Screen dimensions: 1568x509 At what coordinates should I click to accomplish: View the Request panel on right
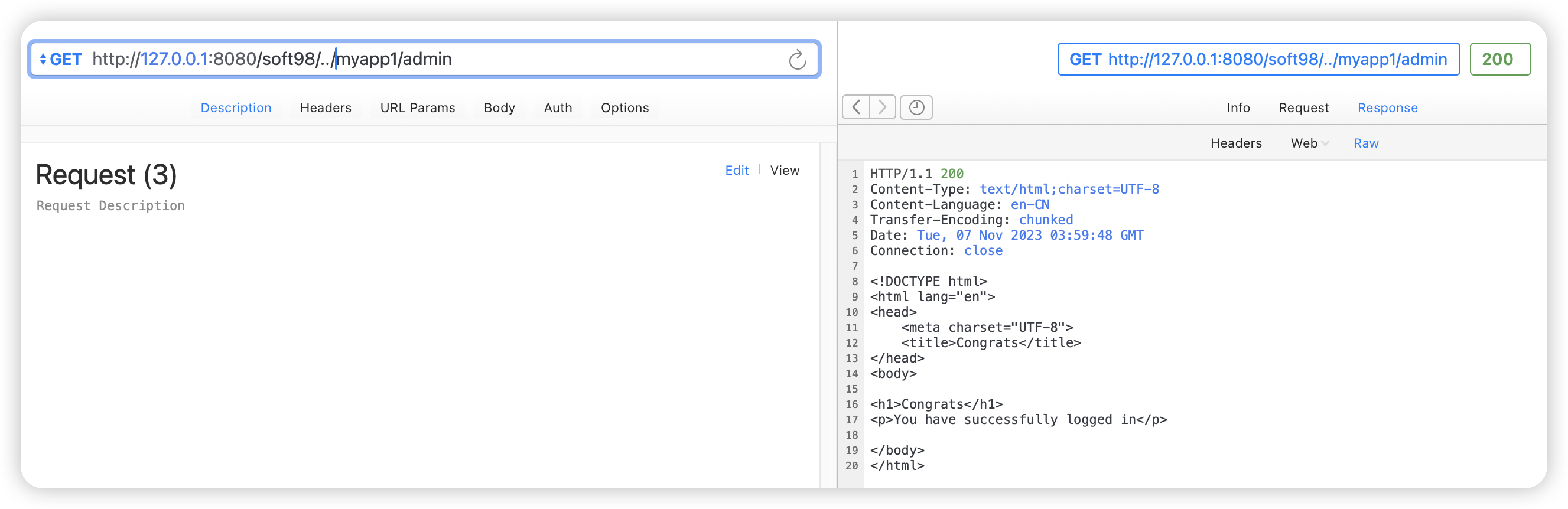tap(1303, 107)
